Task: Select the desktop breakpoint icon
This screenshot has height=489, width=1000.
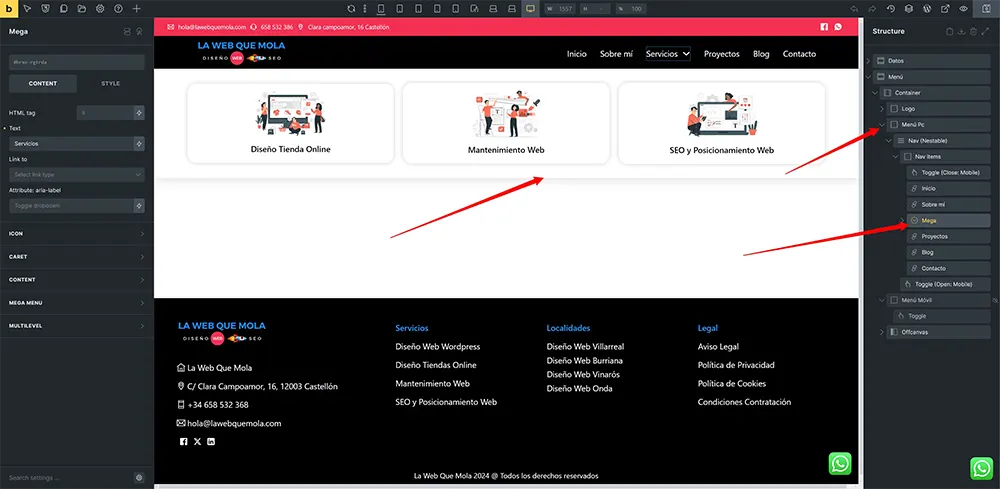Action: (530, 8)
